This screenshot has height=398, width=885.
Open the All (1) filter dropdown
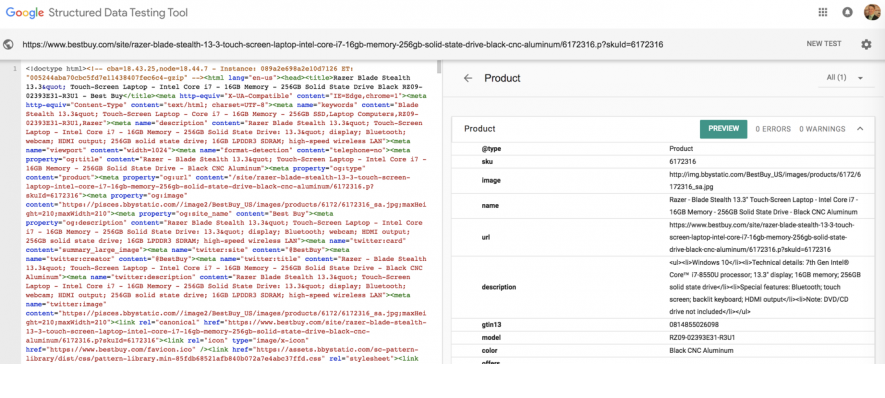(845, 78)
